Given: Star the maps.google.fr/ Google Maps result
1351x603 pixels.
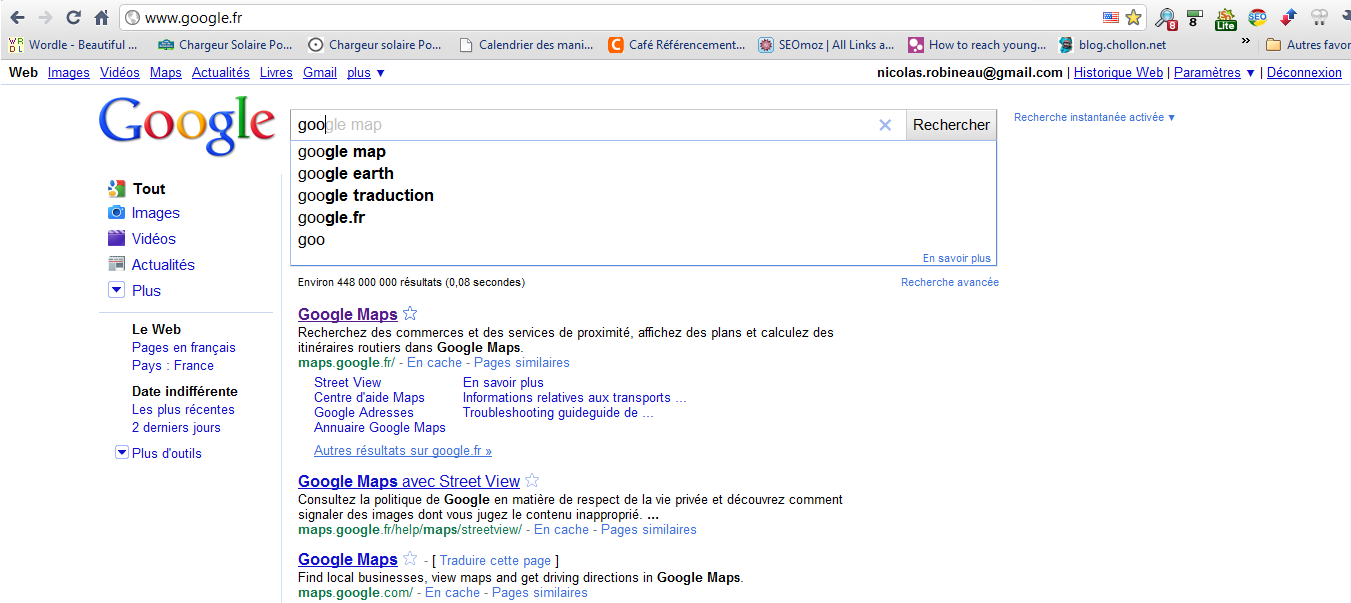Looking at the screenshot, I should coord(410,314).
